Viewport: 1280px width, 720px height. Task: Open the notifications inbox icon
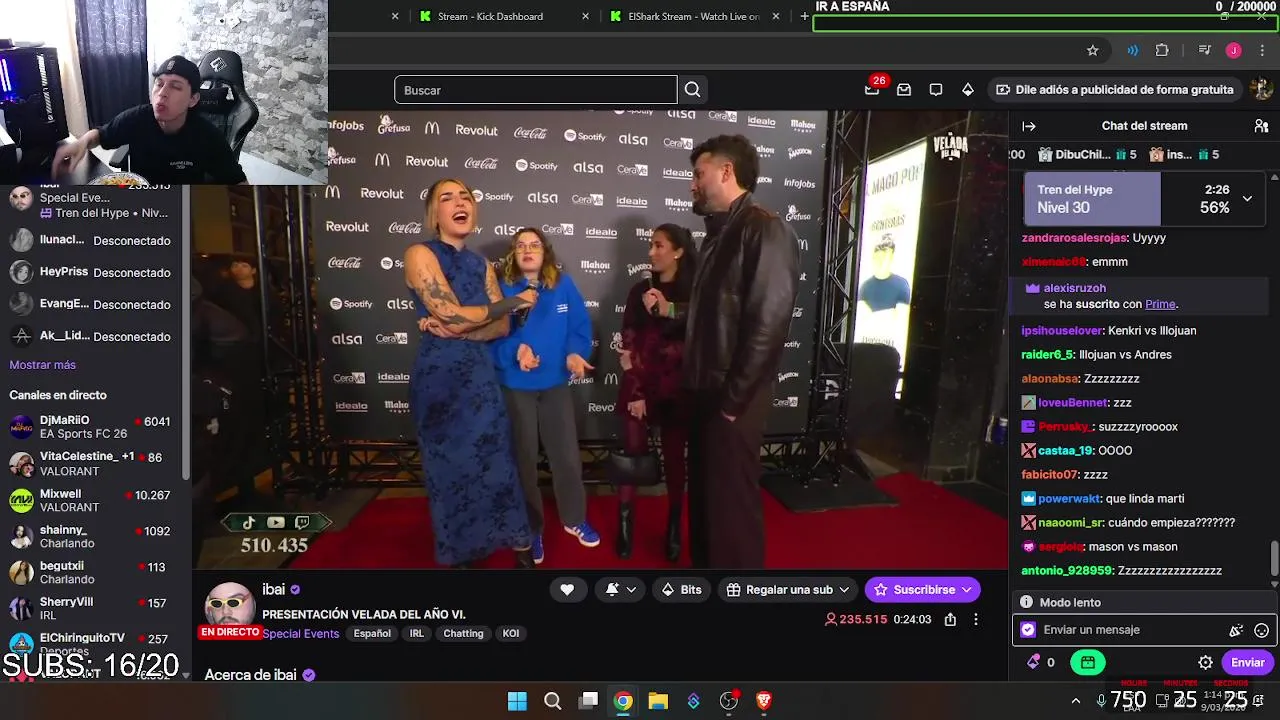pos(904,90)
